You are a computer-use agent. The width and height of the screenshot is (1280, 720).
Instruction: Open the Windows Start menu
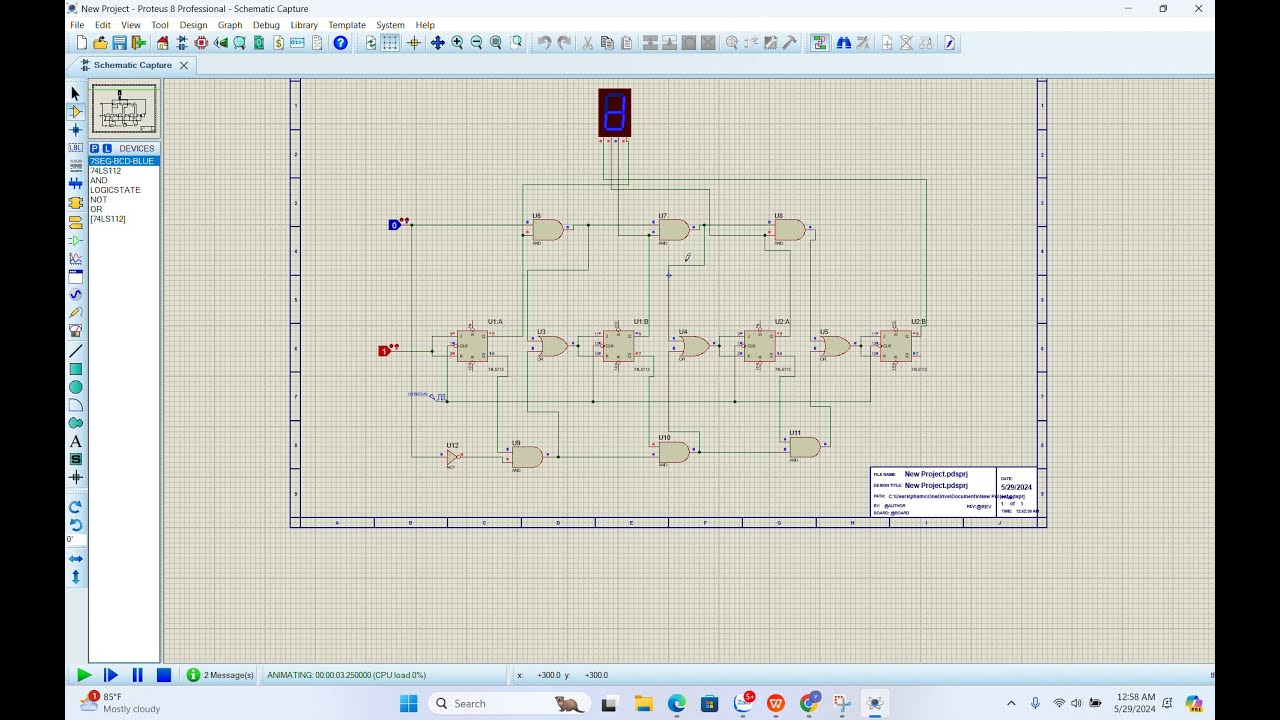tap(409, 703)
